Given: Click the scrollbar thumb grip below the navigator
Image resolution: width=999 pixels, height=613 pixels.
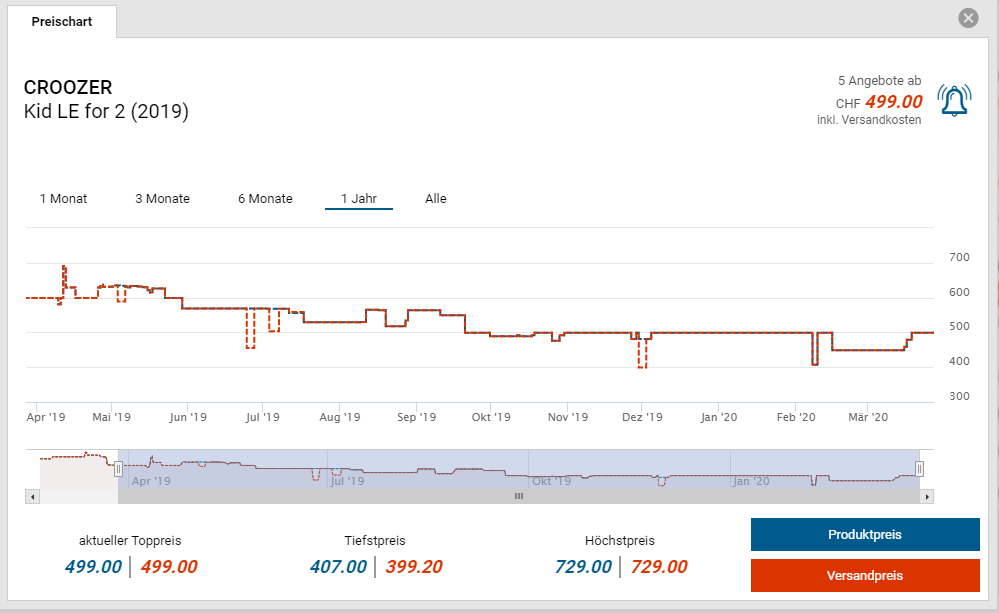Looking at the screenshot, I should pos(518,496).
